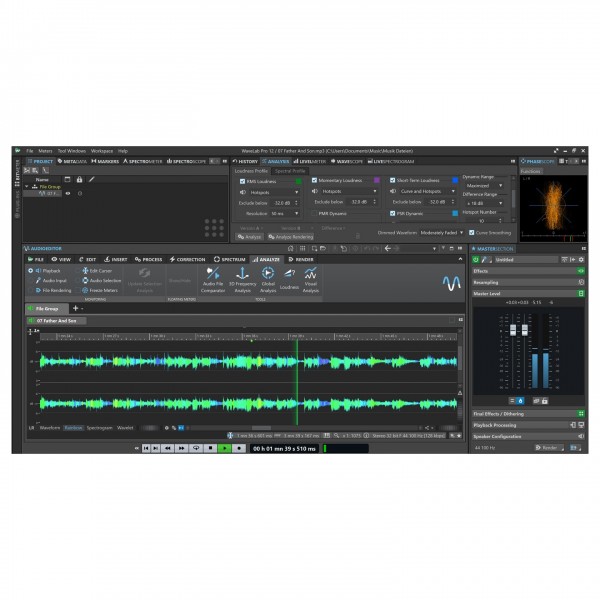Click the navigate back arrow in Audio Editor
This screenshot has width=600, height=600.
tap(387, 249)
